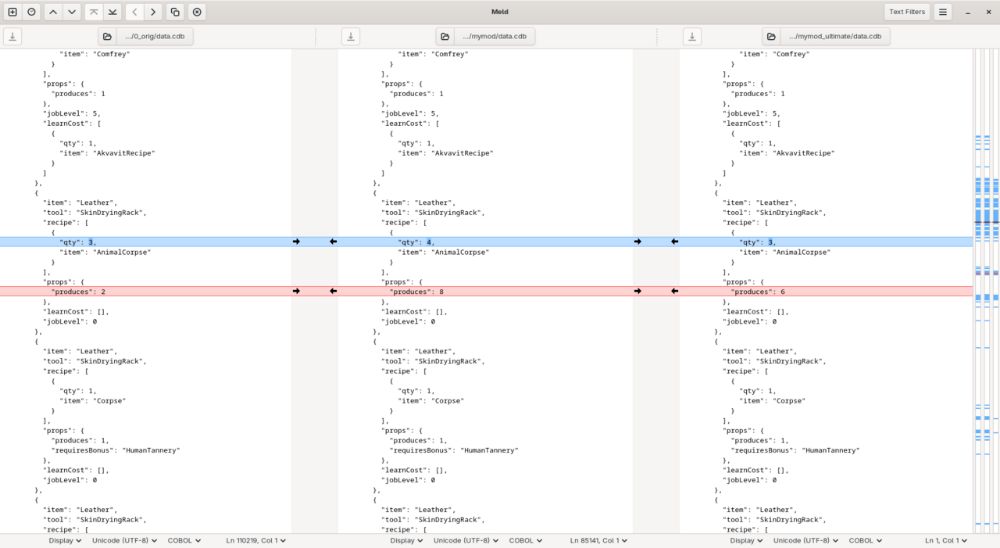Push middle produces: 8 into third pane
Viewport: 1000px width, 548px height.
(637, 291)
